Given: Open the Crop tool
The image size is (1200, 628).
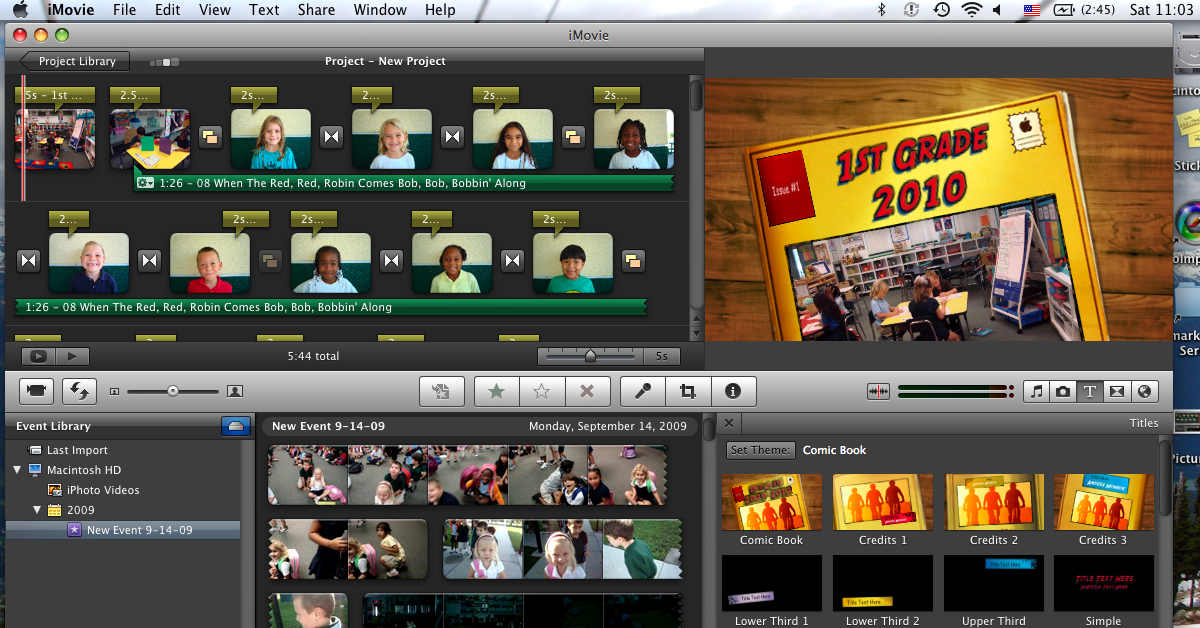Looking at the screenshot, I should point(687,391).
